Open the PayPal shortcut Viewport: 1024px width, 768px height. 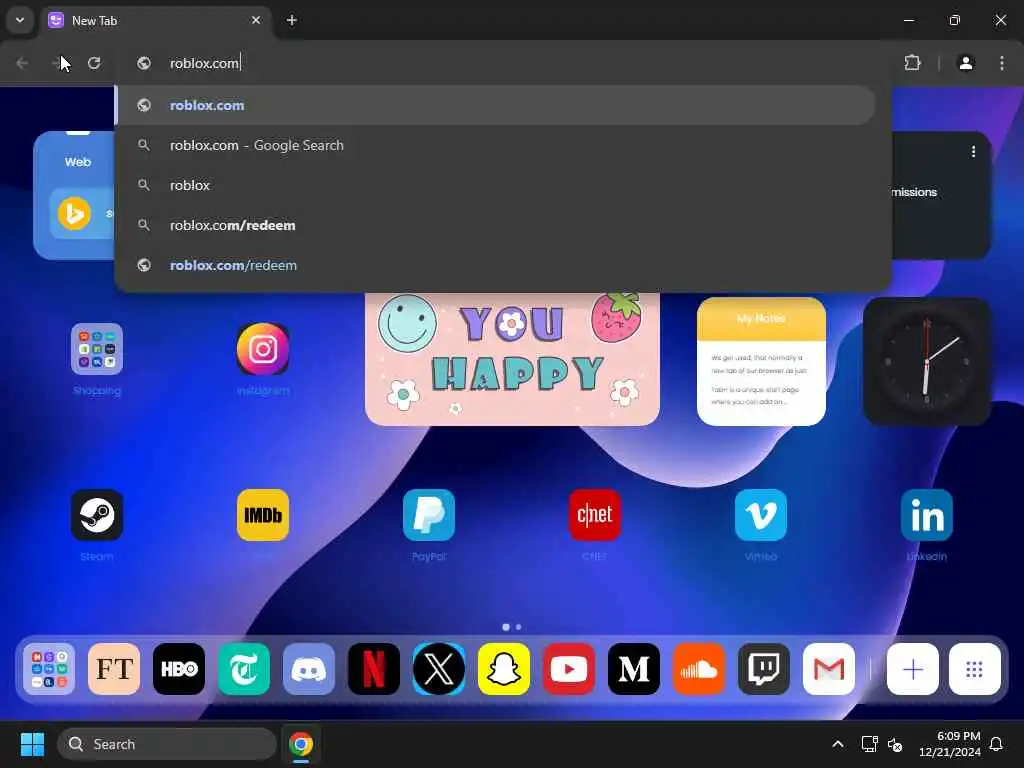point(428,515)
